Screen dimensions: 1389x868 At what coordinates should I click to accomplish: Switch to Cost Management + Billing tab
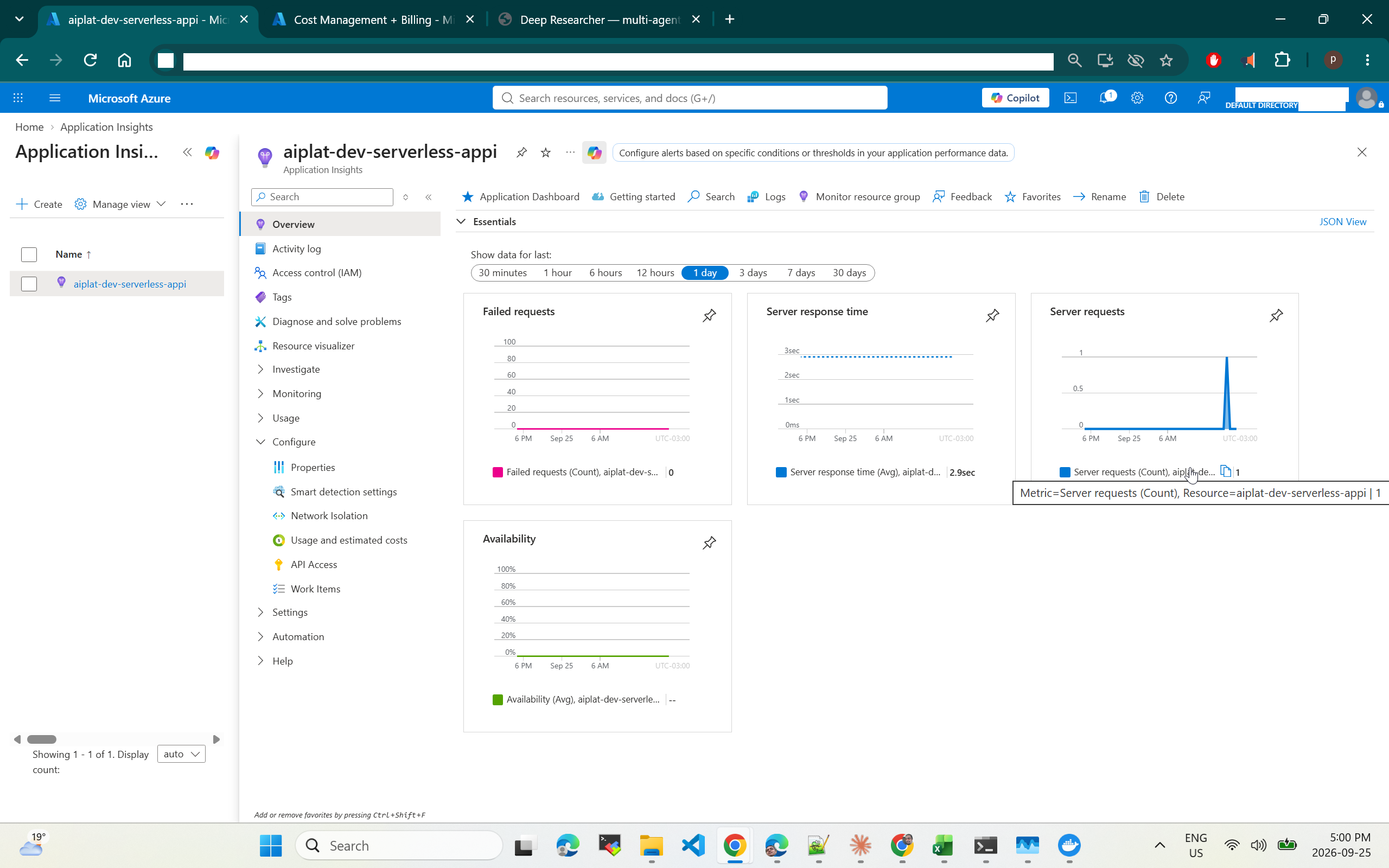pos(373,20)
